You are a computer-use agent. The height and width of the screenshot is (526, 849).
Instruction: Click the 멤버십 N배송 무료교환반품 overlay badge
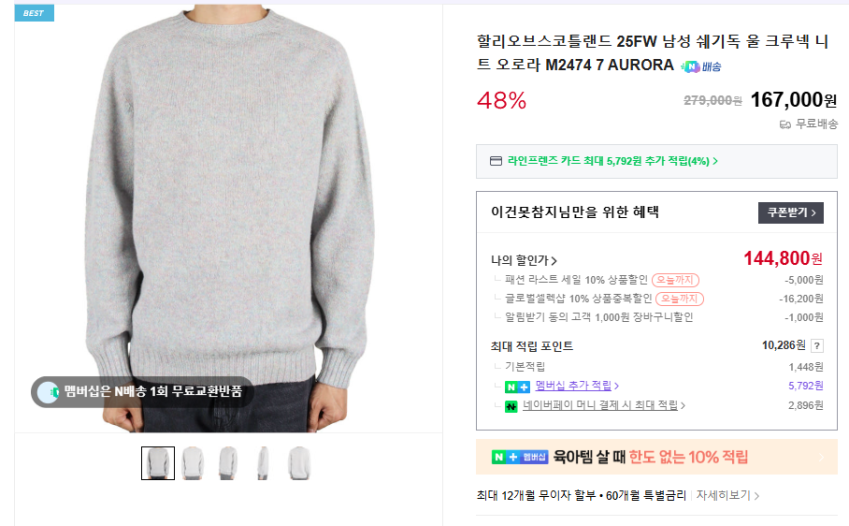(142, 392)
